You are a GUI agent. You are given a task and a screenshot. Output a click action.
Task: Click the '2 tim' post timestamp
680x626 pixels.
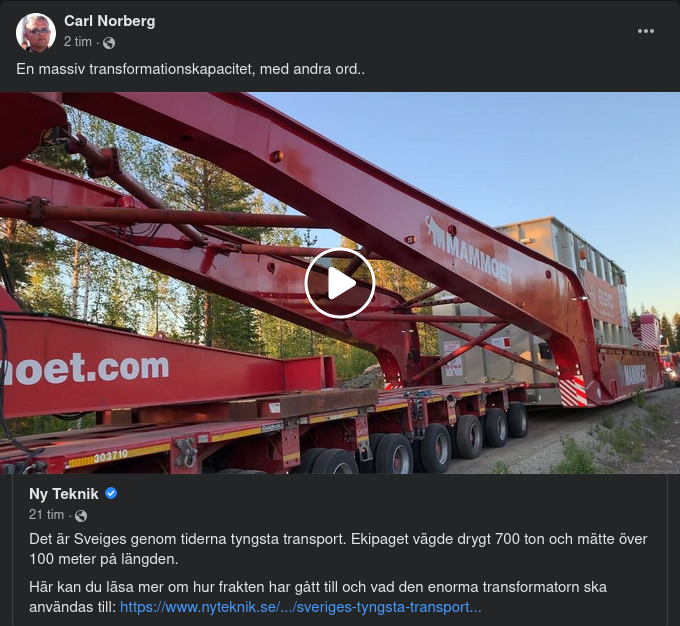[x=78, y=42]
